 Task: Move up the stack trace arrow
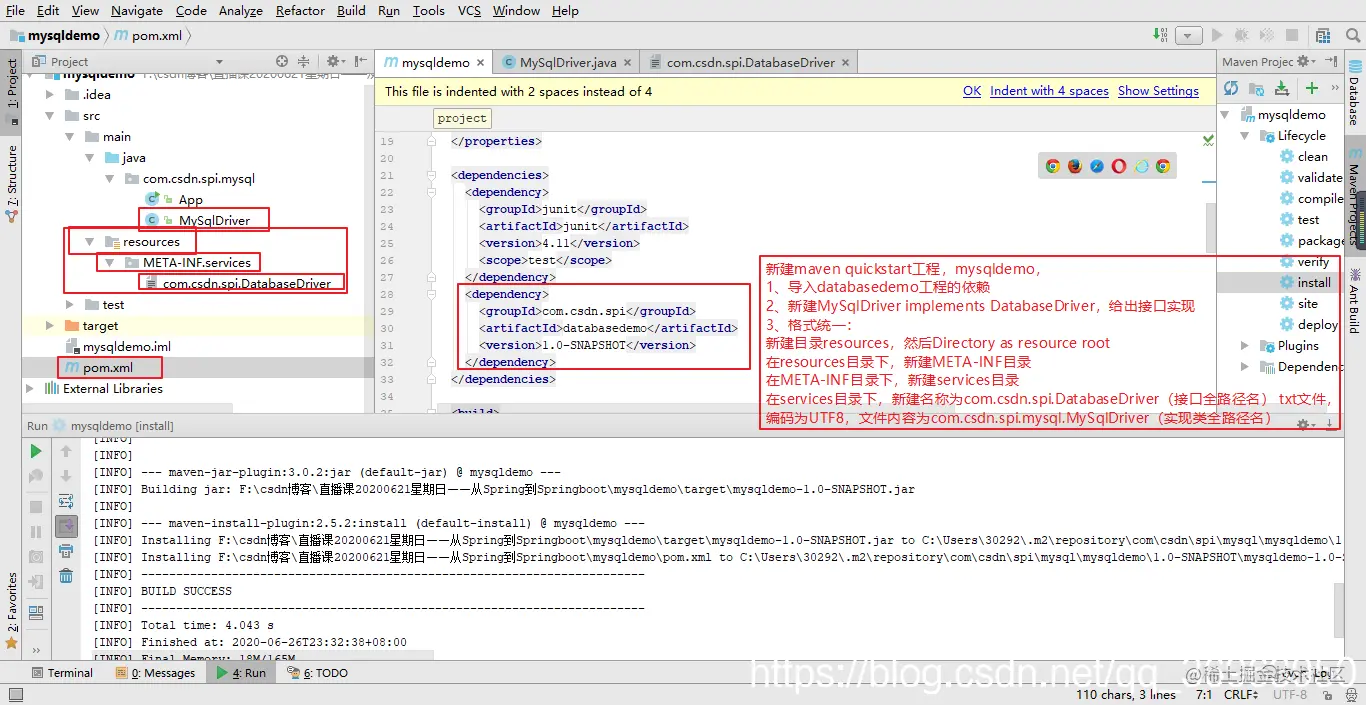(66, 452)
